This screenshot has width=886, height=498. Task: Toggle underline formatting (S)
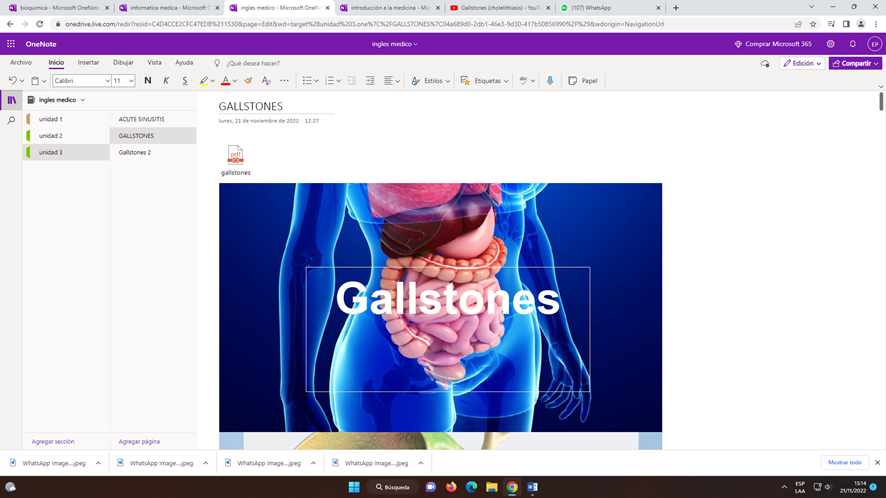coord(185,81)
